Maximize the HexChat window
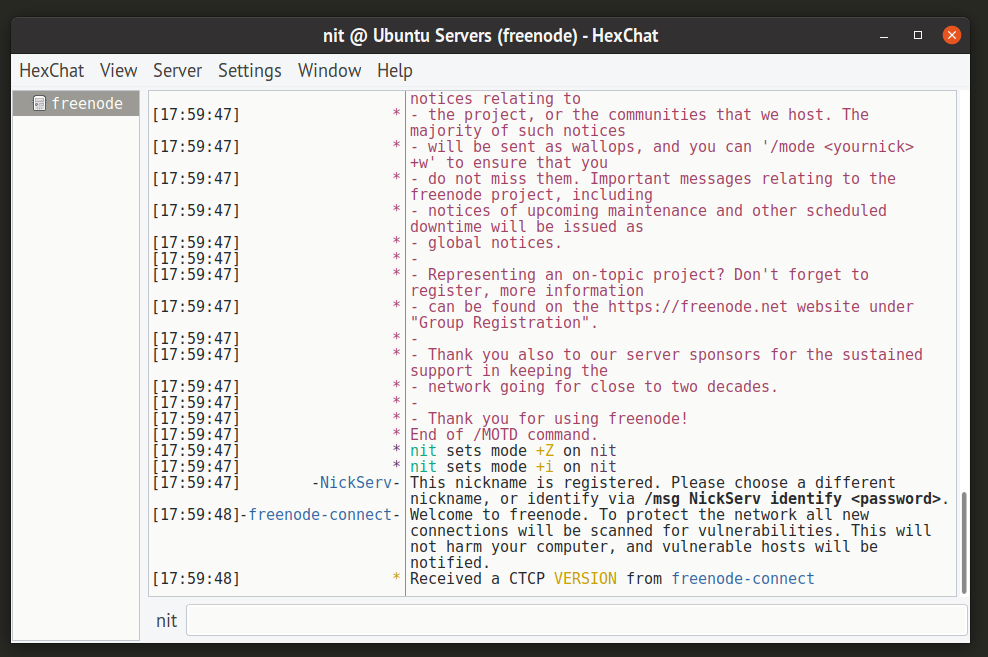The width and height of the screenshot is (988, 657). tap(918, 35)
